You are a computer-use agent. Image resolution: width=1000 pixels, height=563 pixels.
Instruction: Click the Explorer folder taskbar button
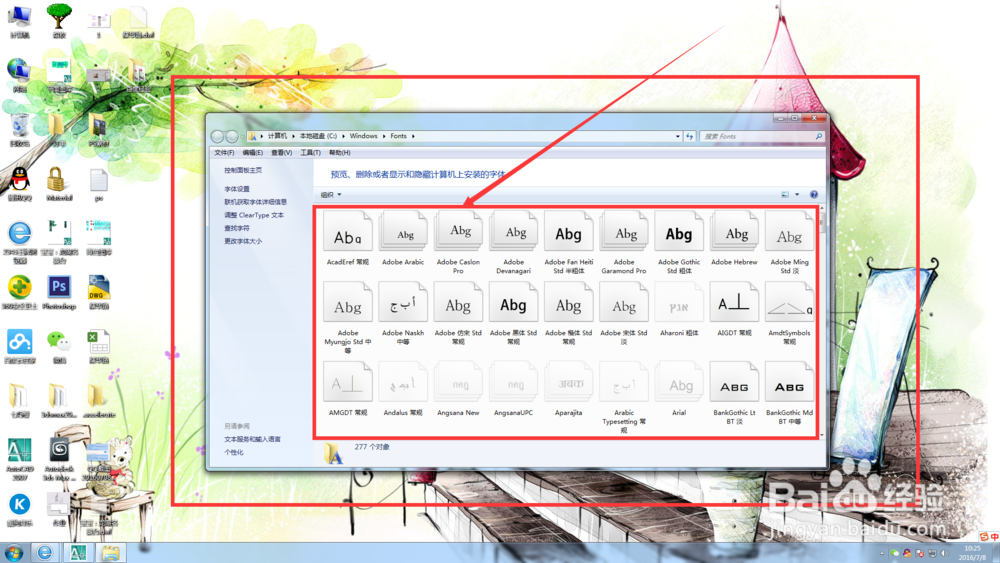click(111, 552)
